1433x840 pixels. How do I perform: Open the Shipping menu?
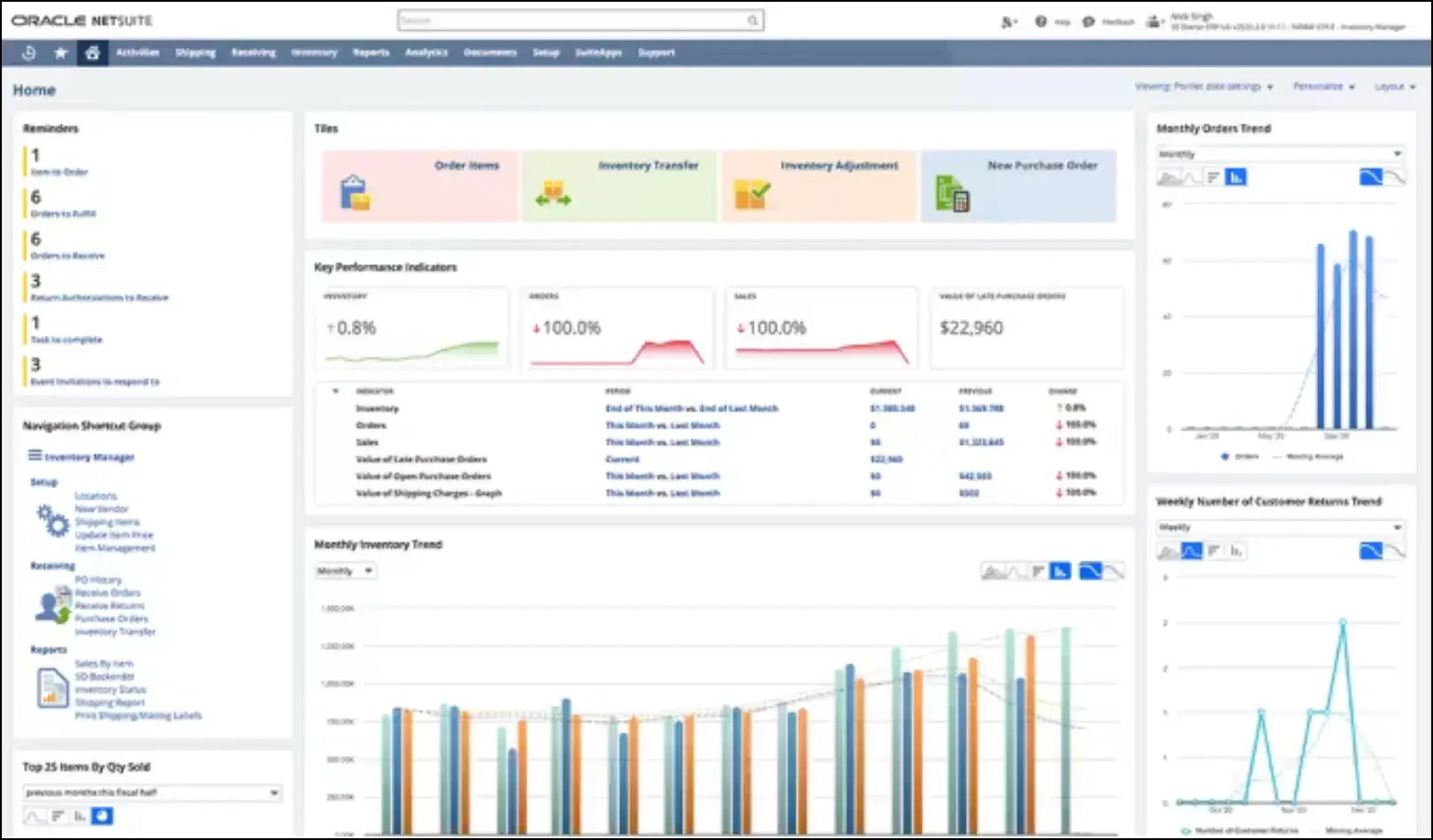195,53
